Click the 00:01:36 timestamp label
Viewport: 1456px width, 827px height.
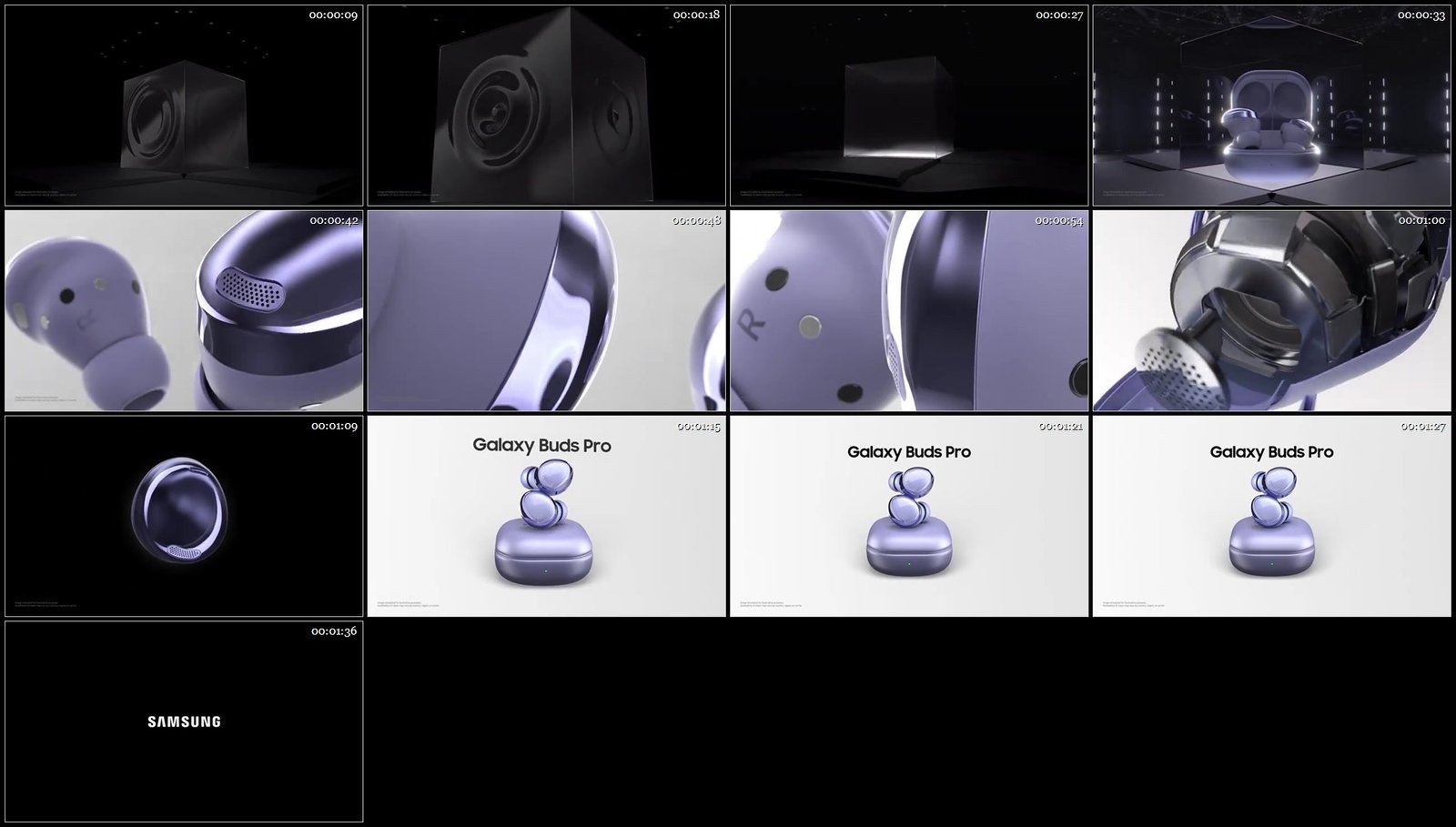[333, 630]
